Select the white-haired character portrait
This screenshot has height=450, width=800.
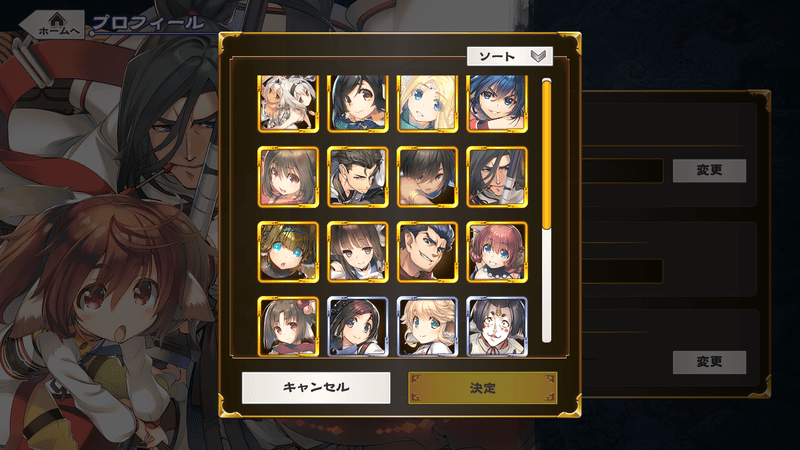point(288,104)
